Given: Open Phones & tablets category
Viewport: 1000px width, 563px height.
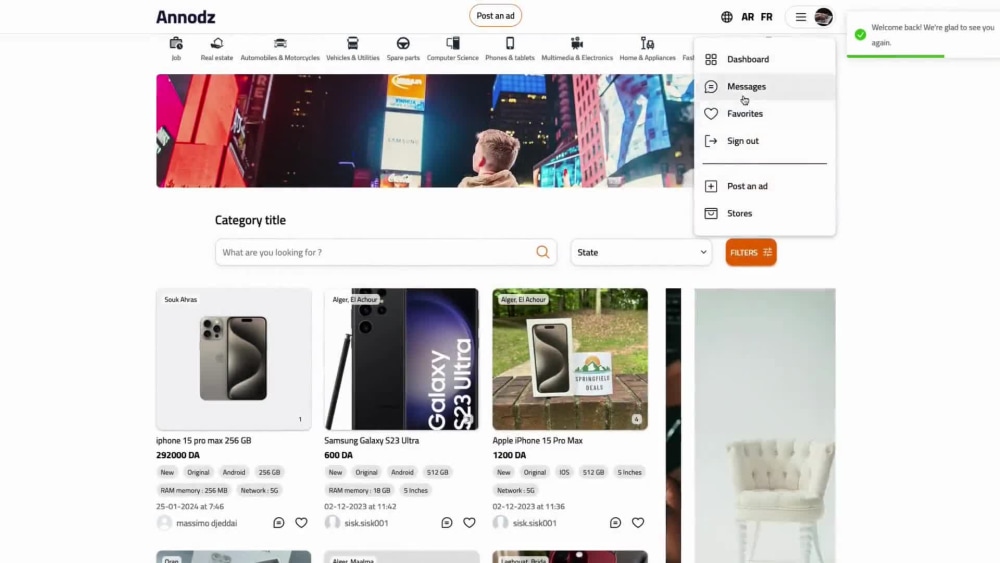Looking at the screenshot, I should (x=510, y=49).
